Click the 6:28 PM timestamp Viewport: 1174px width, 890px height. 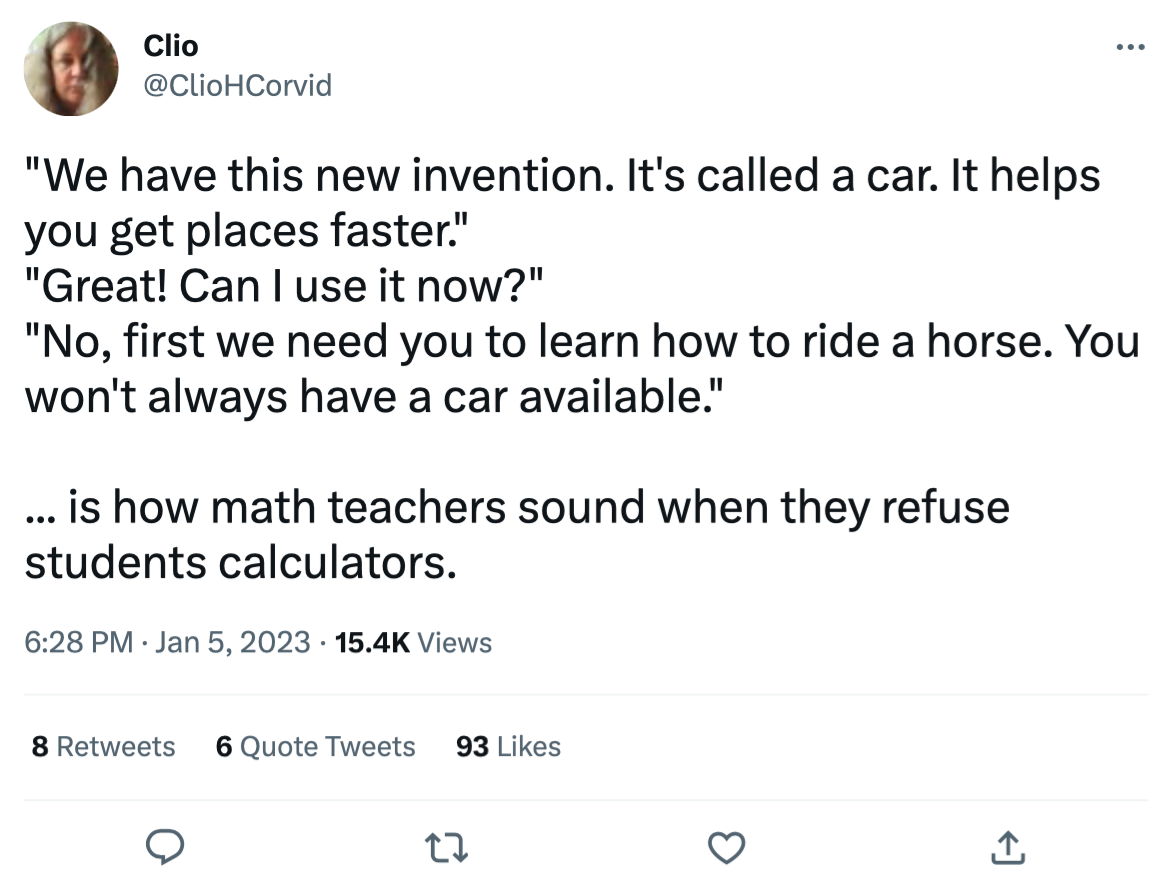(78, 641)
